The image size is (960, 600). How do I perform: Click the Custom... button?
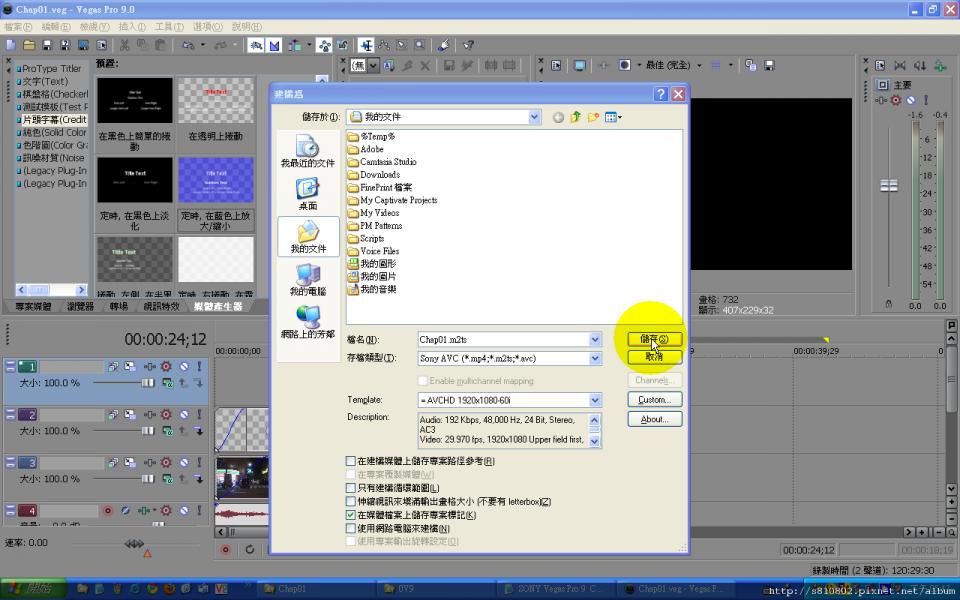[x=654, y=400]
